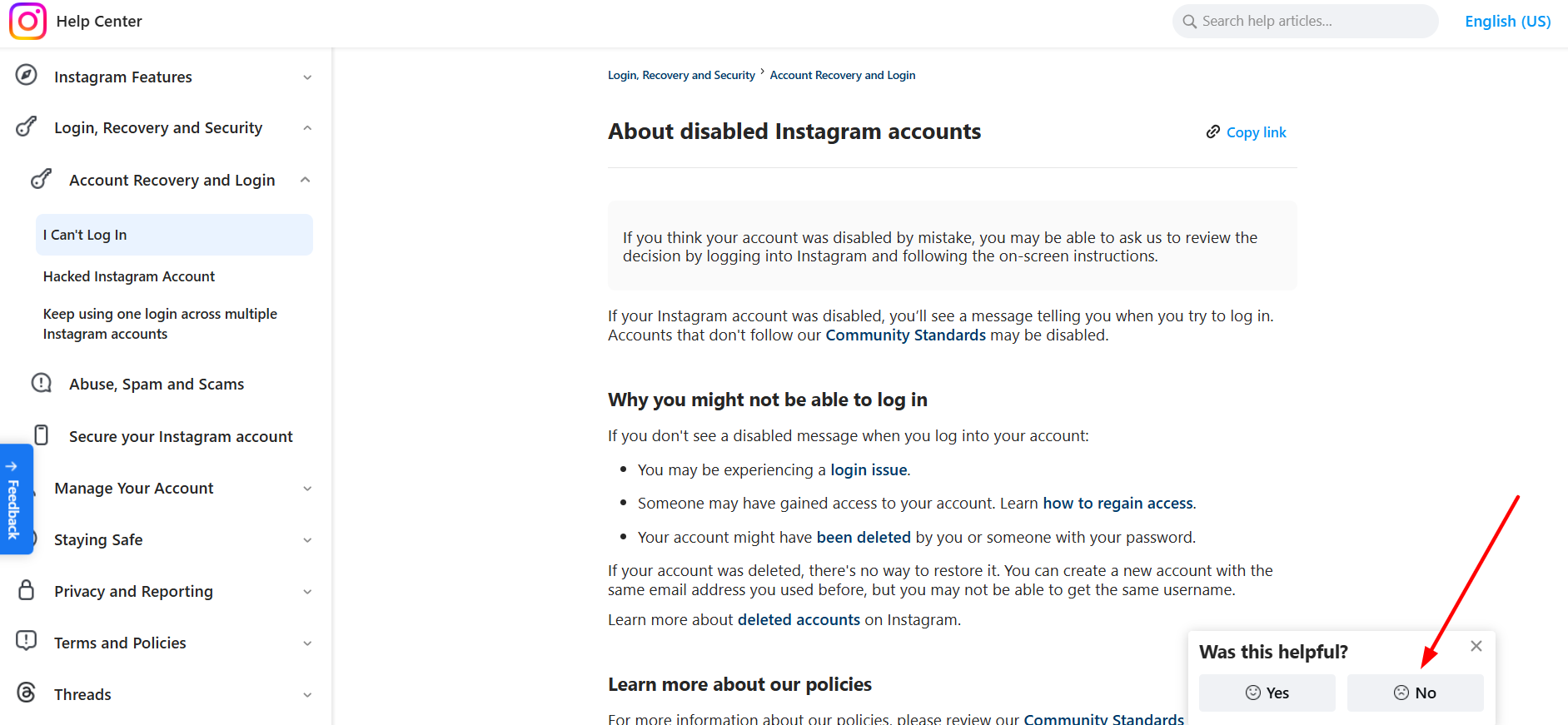
Task: Open the English (US) language selector
Action: [1507, 22]
